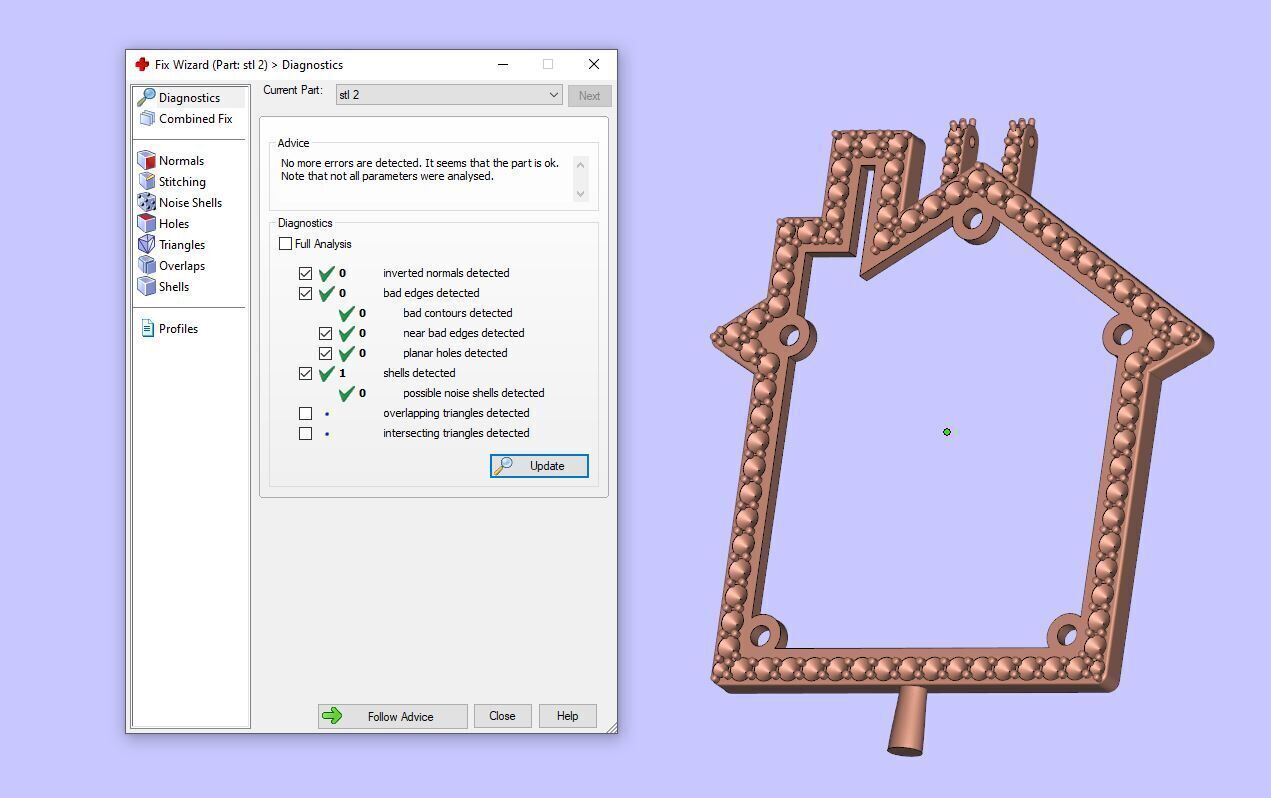Open the Current Part dropdown
Image resolution: width=1271 pixels, height=798 pixels.
[449, 95]
